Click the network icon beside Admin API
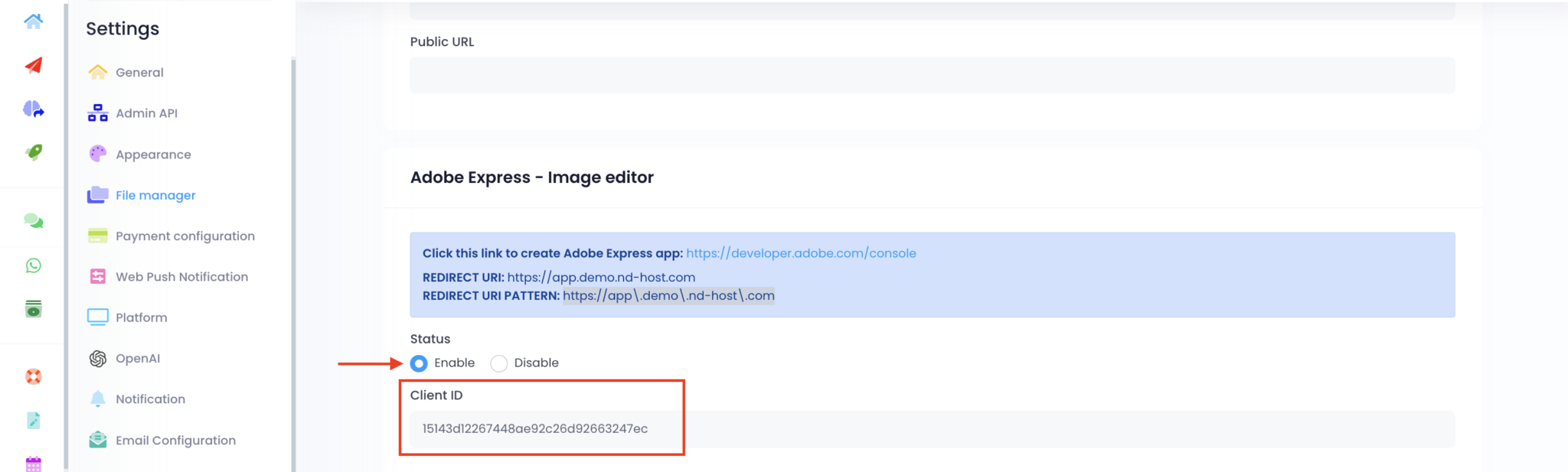 point(97,113)
